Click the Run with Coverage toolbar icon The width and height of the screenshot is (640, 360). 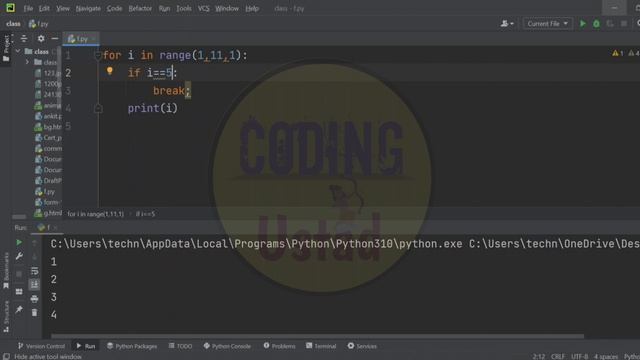tap(610, 24)
